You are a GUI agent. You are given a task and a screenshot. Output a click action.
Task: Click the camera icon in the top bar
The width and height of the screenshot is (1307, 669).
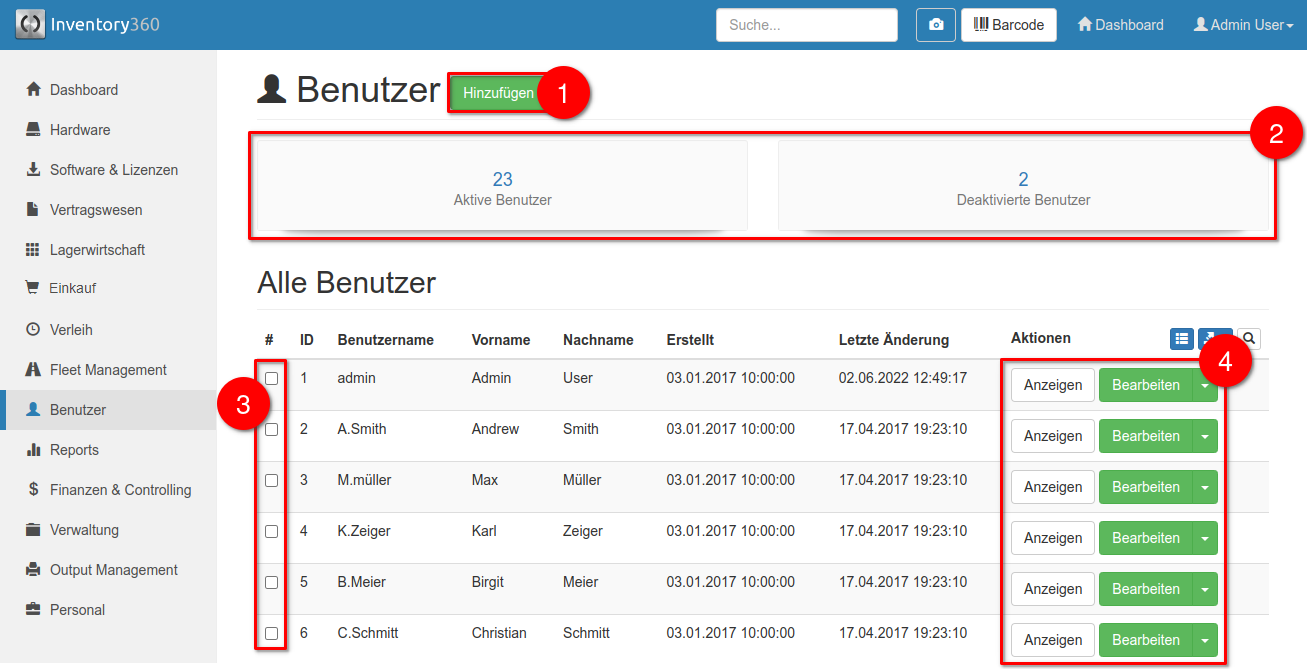pyautogui.click(x=935, y=24)
